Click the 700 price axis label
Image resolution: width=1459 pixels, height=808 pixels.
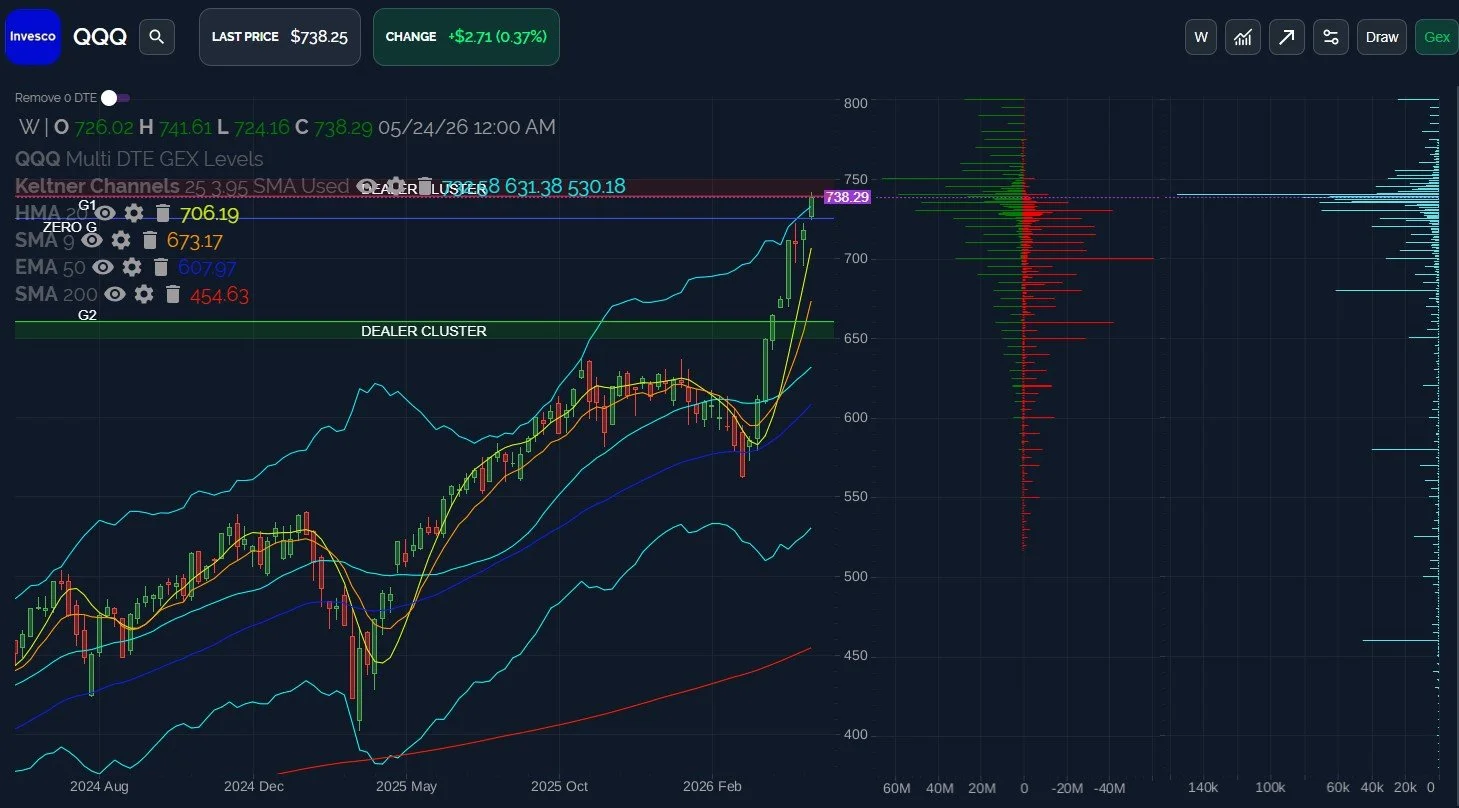pos(855,259)
